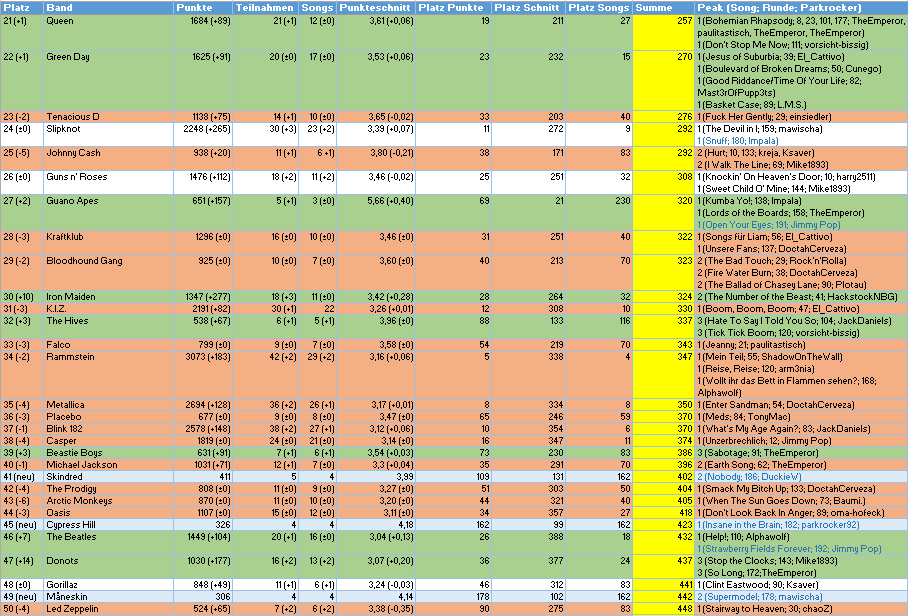The image size is (908, 616).
Task: Click the points value '3073 (+183)'
Action: coord(208,357)
